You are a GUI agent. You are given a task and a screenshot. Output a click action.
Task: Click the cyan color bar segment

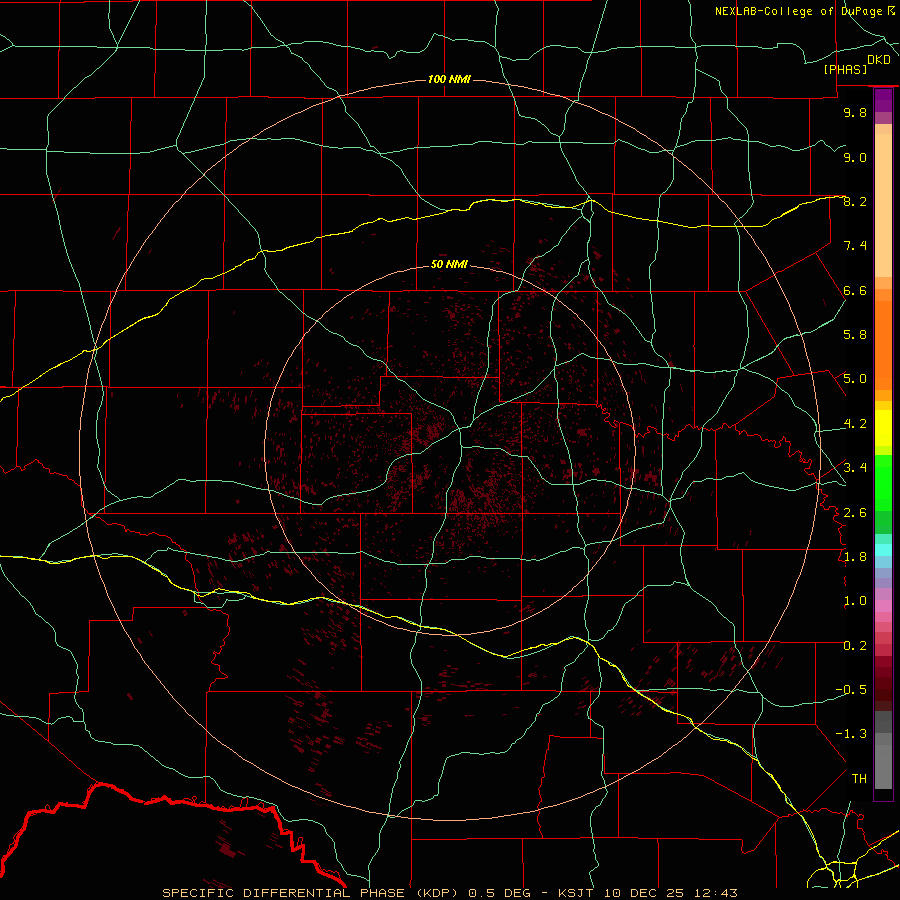(883, 549)
